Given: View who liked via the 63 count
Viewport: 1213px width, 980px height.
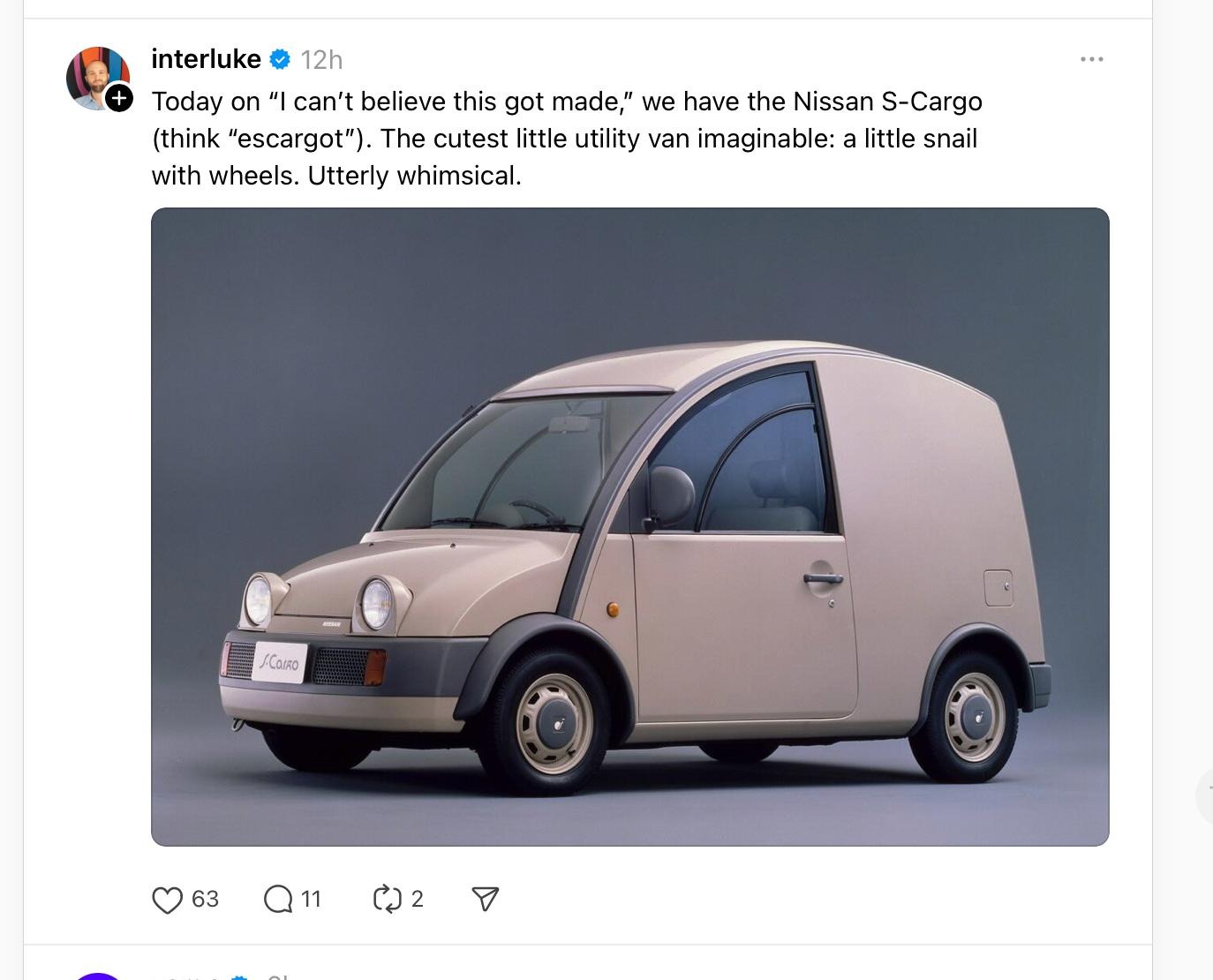Looking at the screenshot, I should pos(205,899).
